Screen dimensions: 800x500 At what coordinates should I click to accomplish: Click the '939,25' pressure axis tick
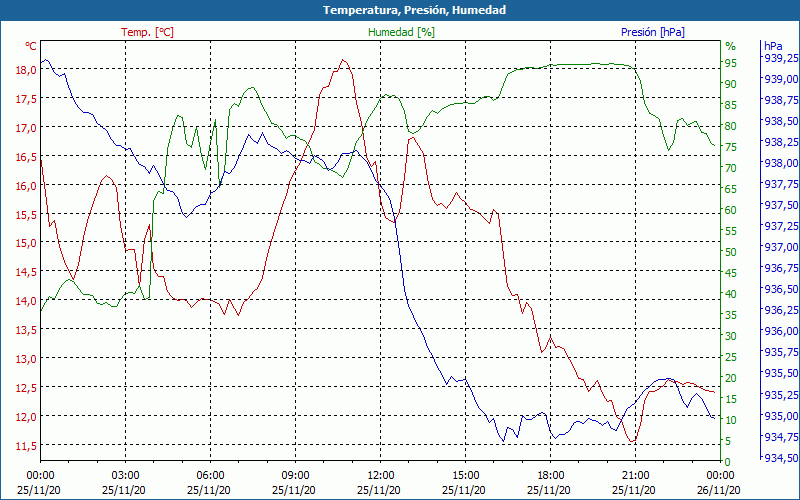(782, 58)
